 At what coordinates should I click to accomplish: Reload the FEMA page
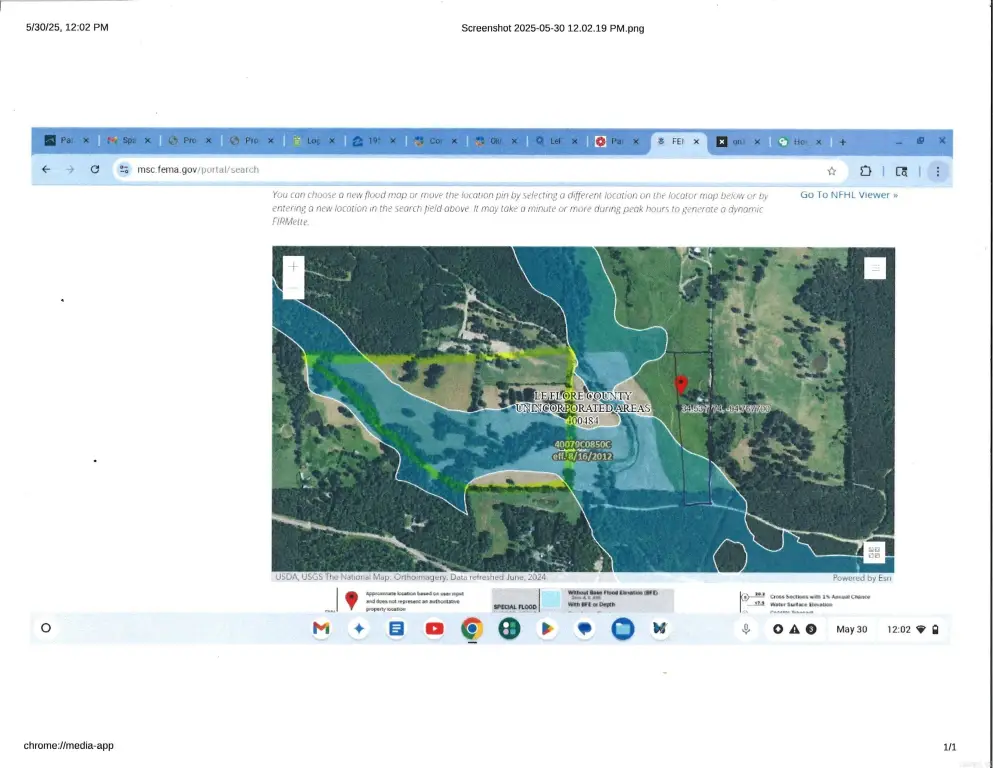coord(95,170)
